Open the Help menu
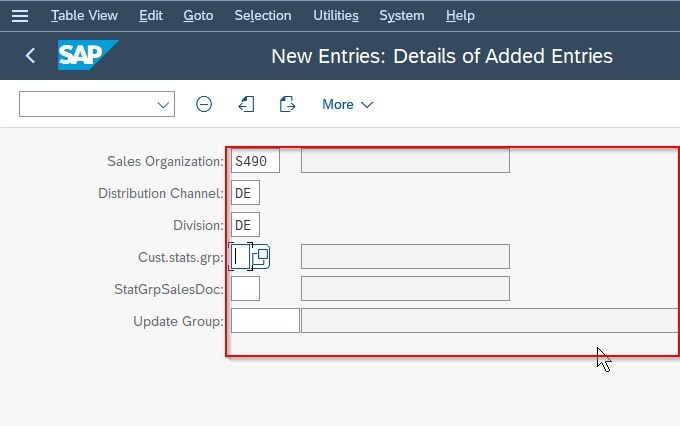This screenshot has width=680, height=426. coord(460,16)
